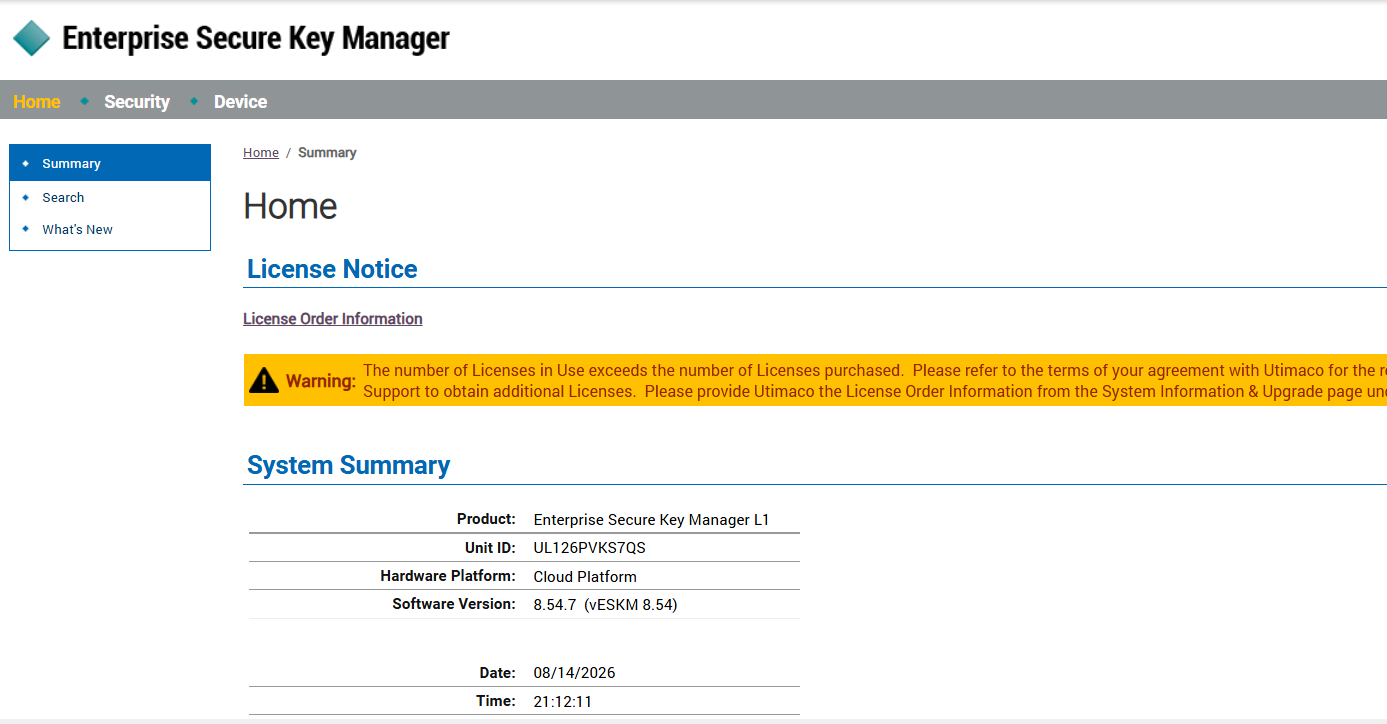Click the System Summary section heading

coord(349,465)
